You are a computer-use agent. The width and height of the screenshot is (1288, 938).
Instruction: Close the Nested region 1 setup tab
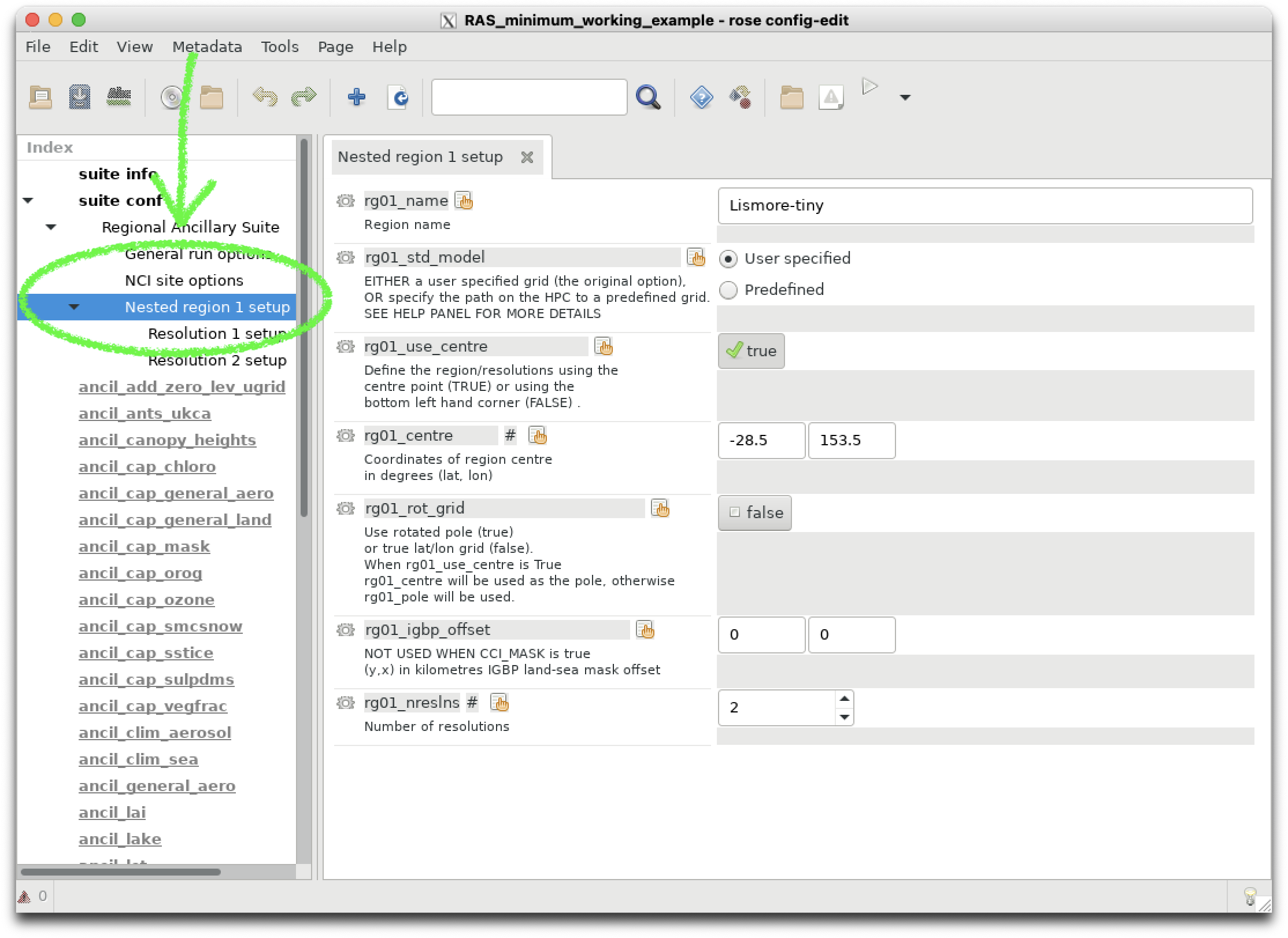click(x=527, y=157)
